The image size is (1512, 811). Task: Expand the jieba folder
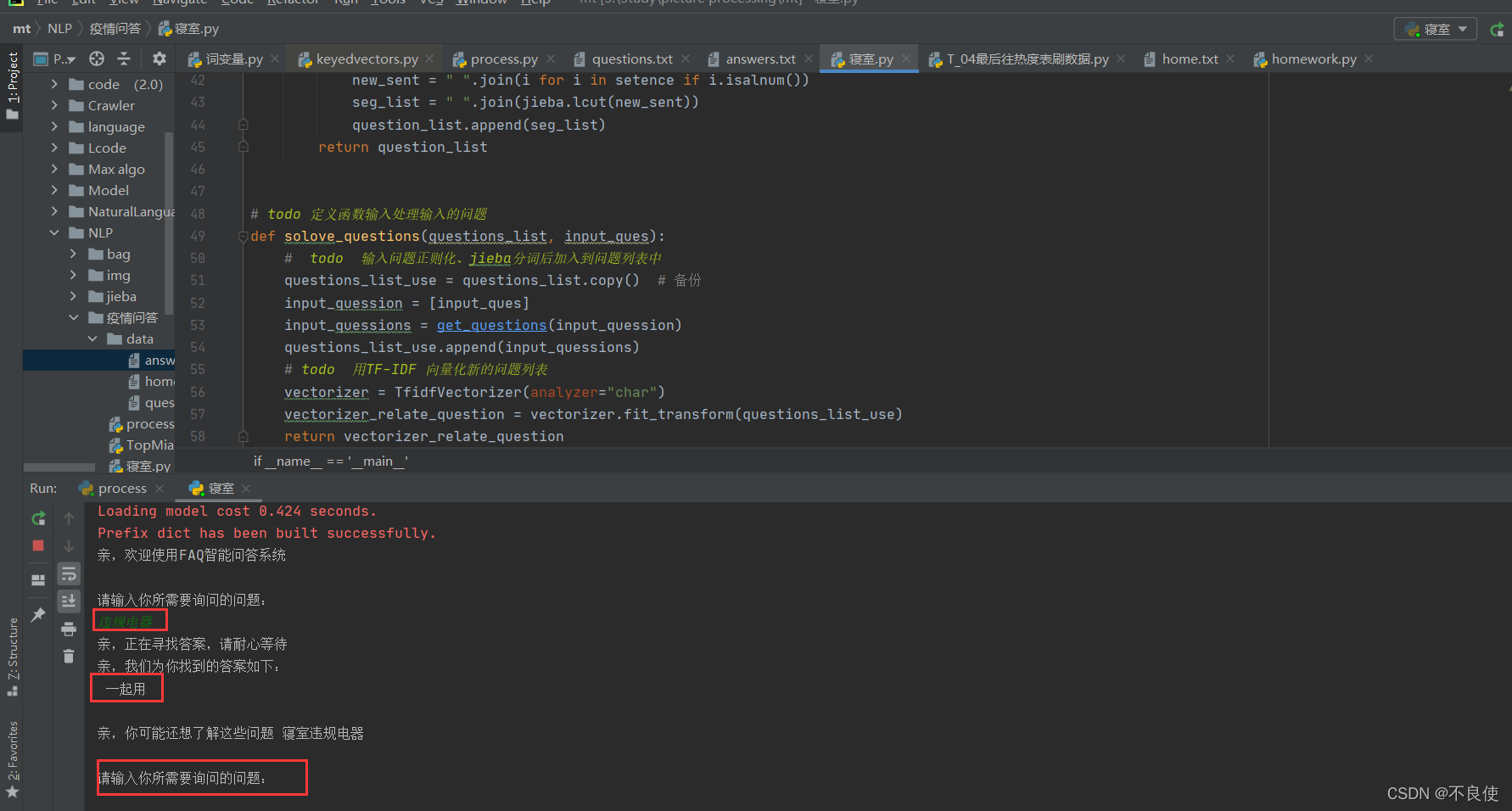pos(73,296)
